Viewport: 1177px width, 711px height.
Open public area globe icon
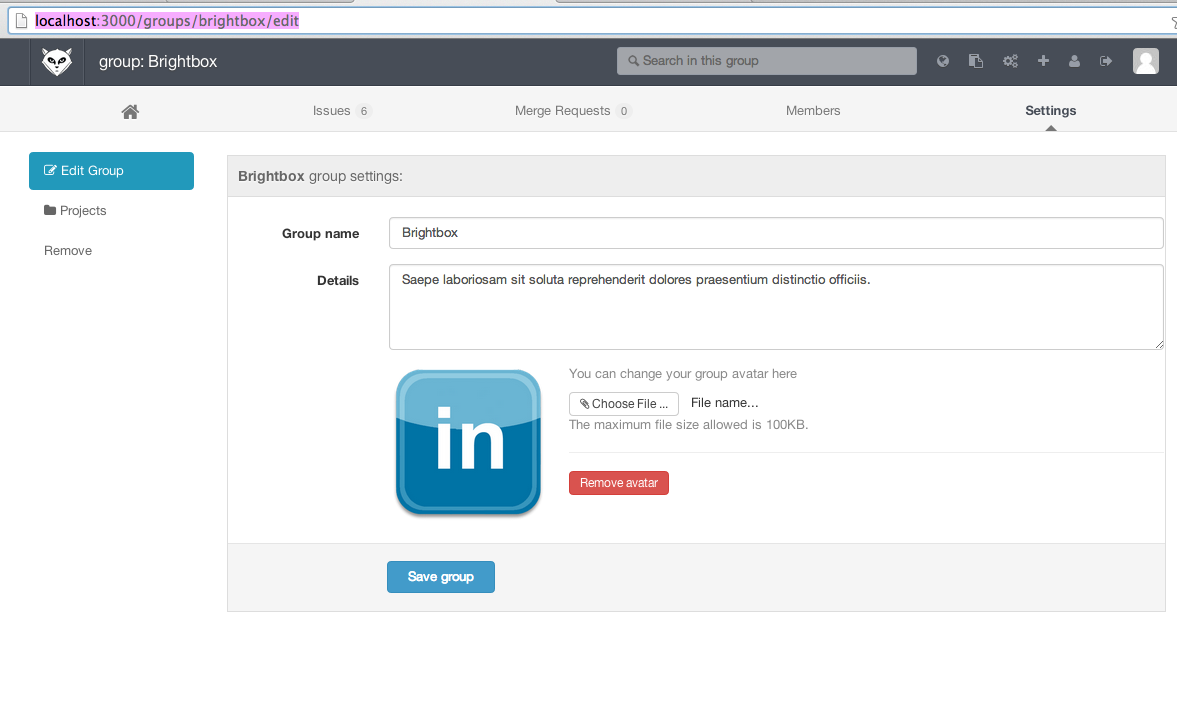942,61
